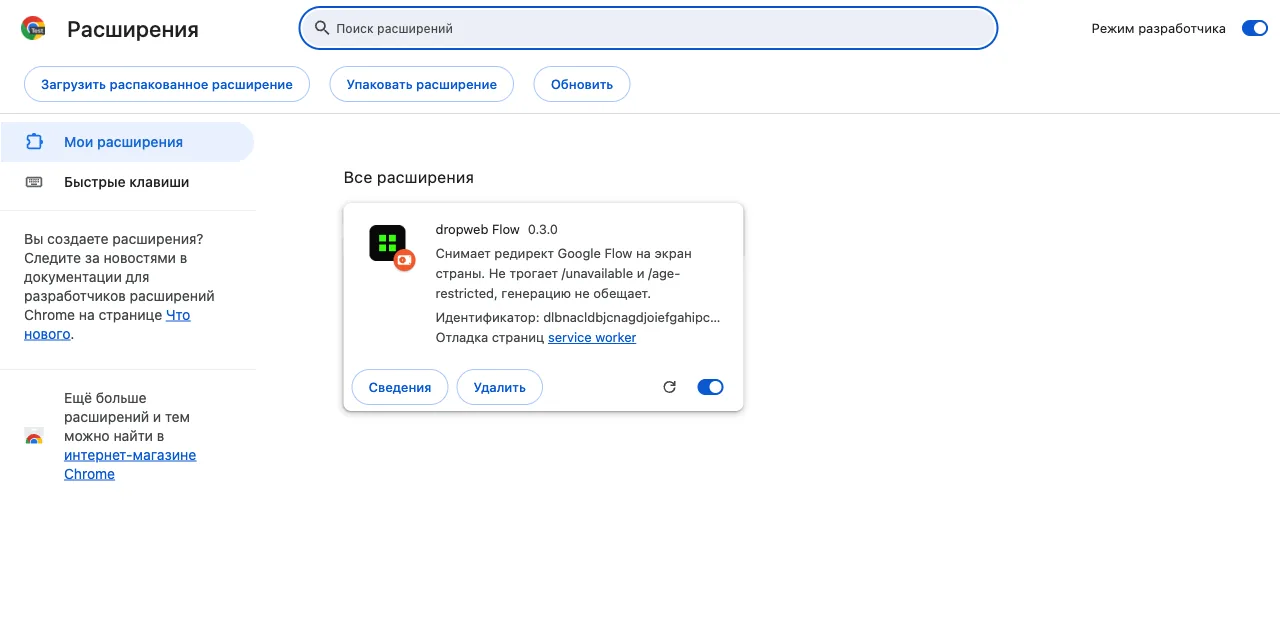The height and width of the screenshot is (640, 1280).
Task: Click the Расширения page title
Action: [133, 29]
